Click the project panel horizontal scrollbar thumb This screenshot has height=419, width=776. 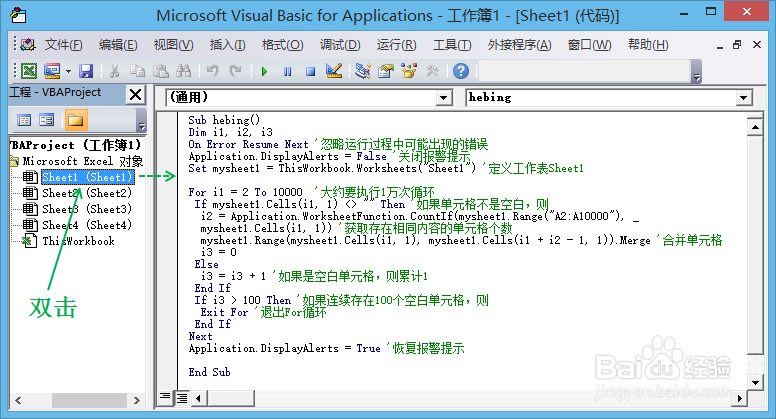(89, 400)
